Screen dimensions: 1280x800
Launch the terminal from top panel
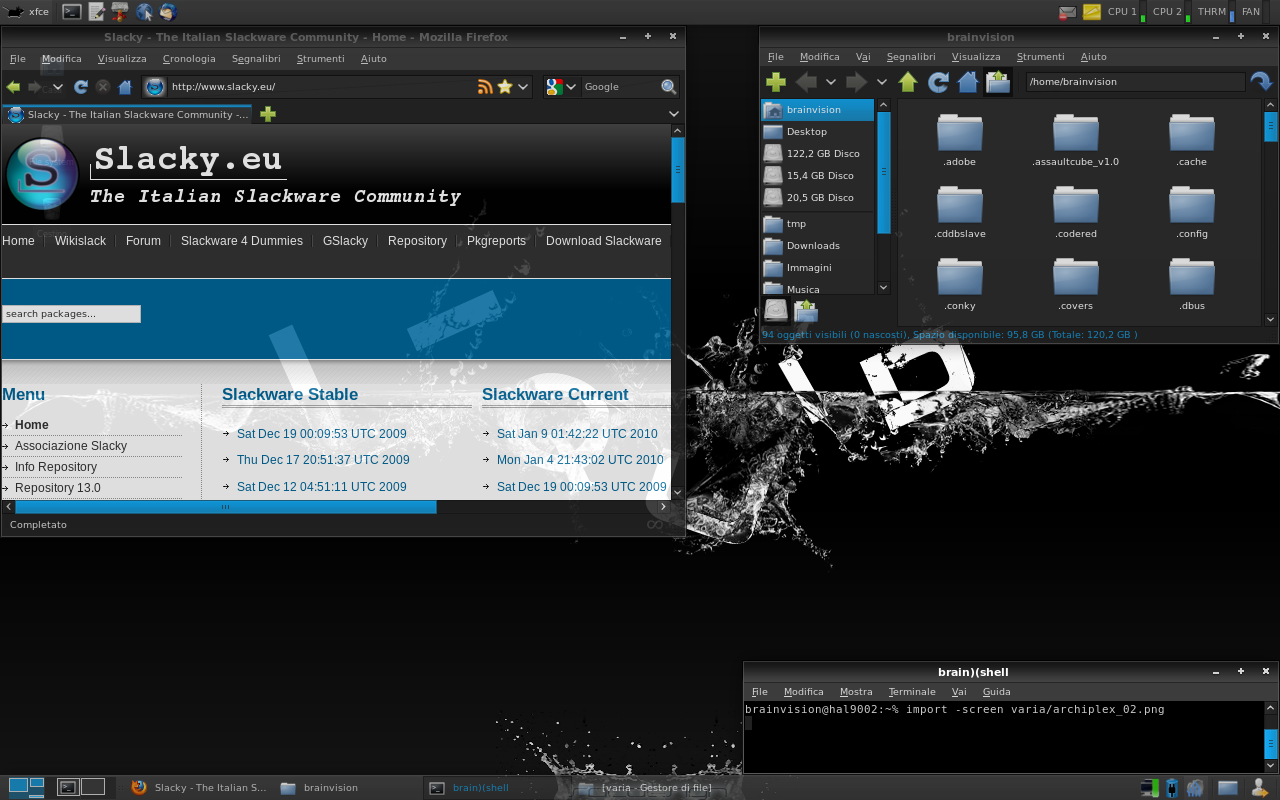point(72,12)
